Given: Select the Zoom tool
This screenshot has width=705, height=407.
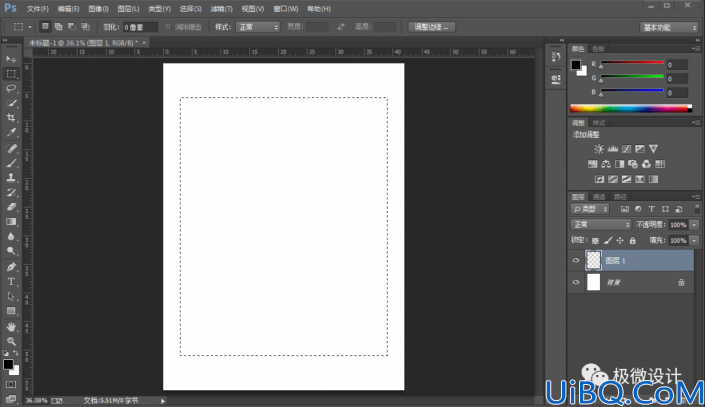Looking at the screenshot, I should 11,341.
